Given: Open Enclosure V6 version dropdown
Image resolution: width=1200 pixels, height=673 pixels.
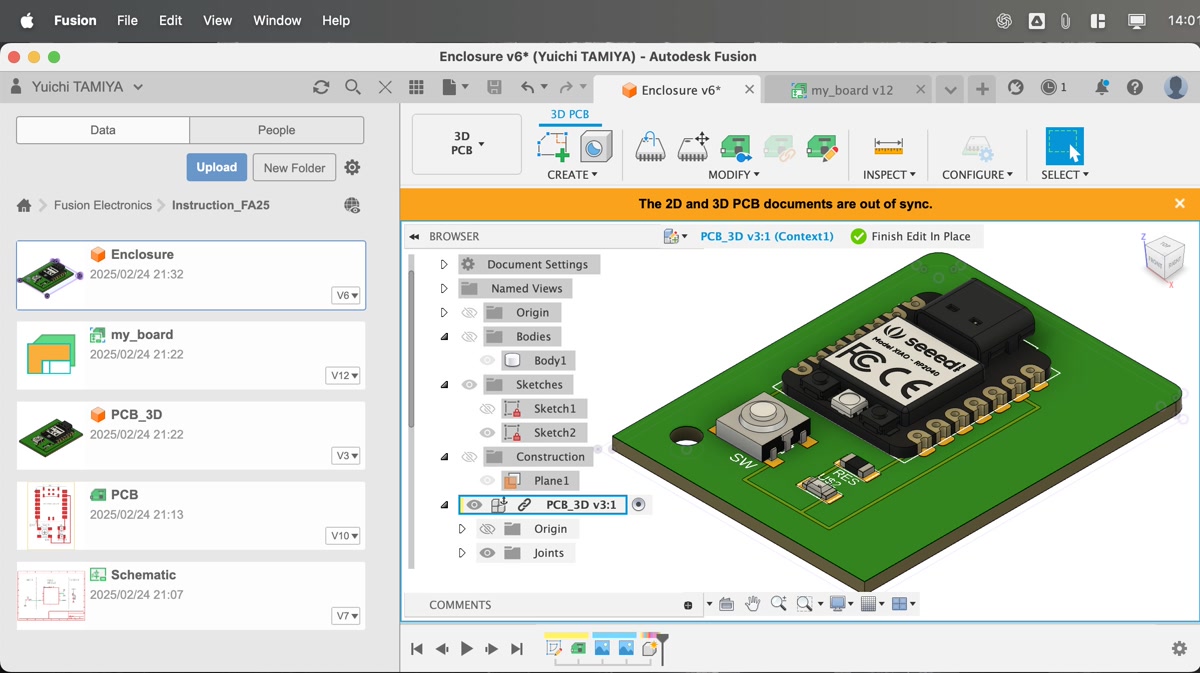Looking at the screenshot, I should click(346, 295).
